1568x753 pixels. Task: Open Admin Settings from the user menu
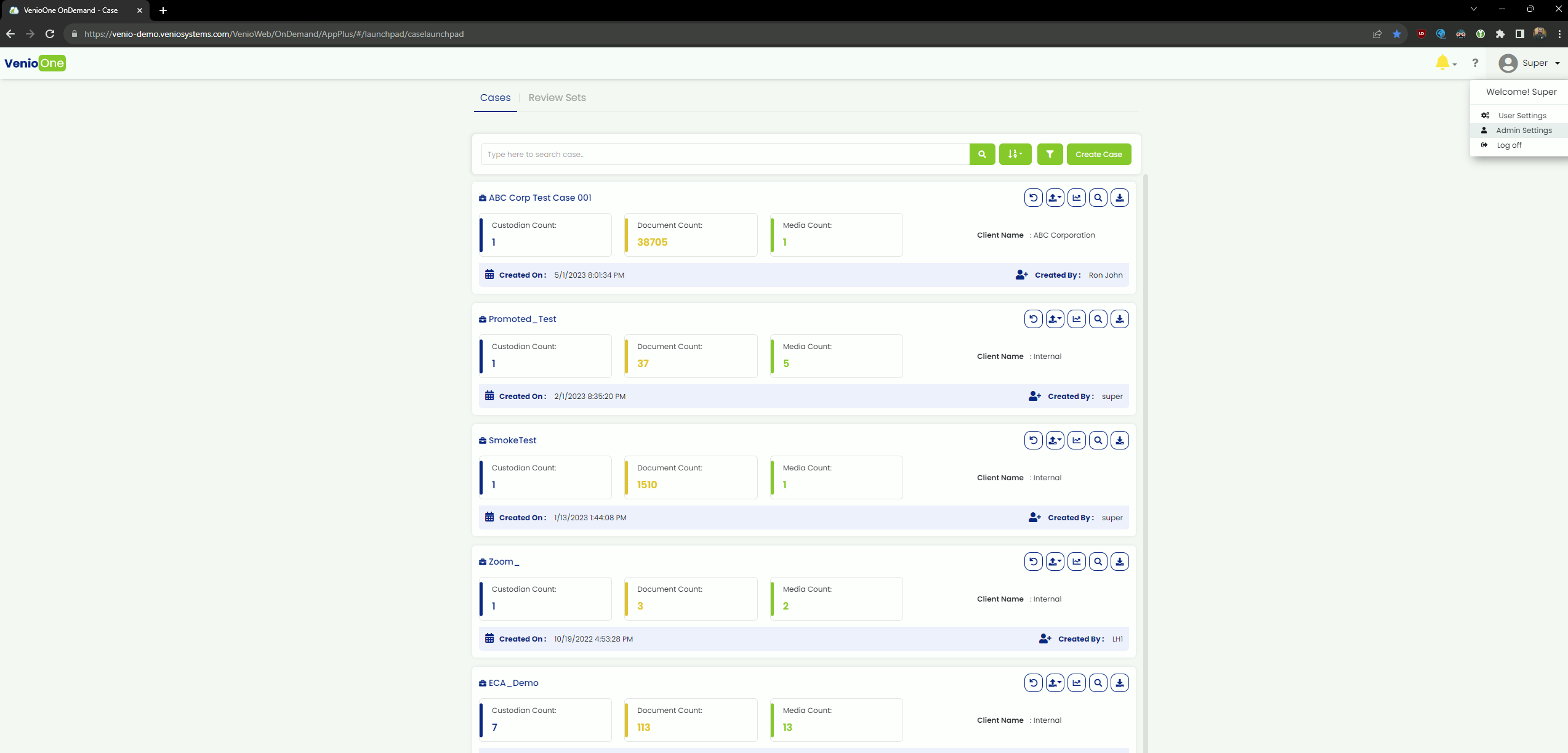1518,131
